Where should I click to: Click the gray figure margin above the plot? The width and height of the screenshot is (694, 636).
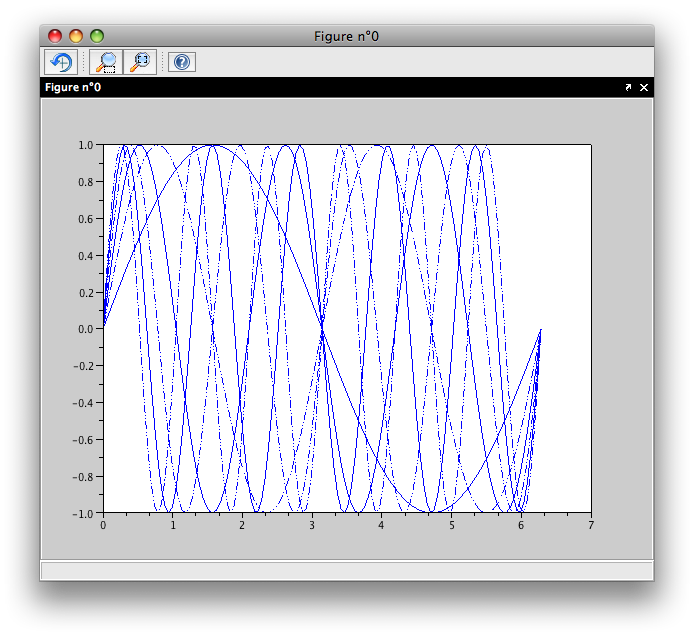(346, 120)
